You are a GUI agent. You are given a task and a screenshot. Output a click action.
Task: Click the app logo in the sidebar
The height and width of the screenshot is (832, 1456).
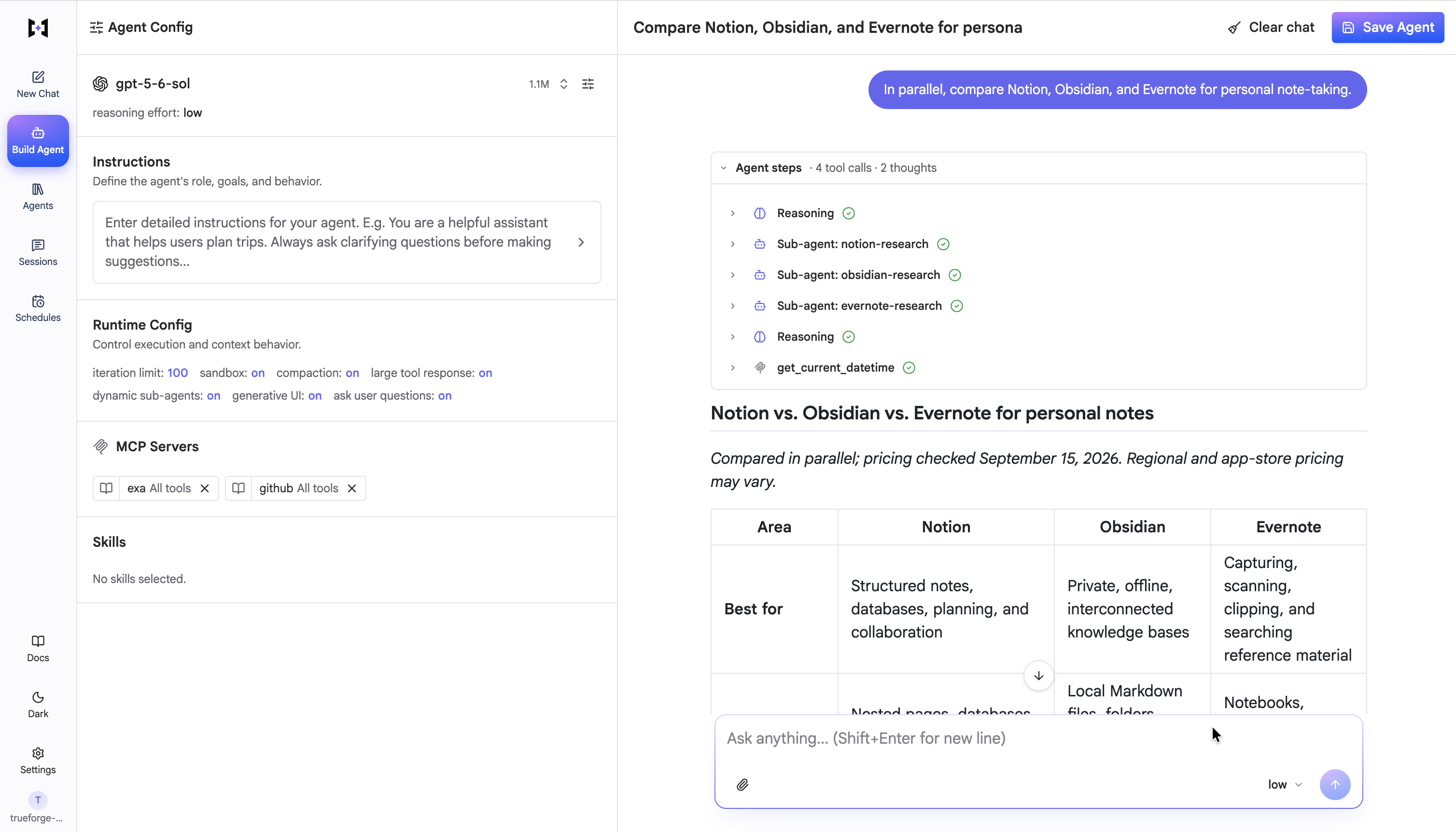38,28
